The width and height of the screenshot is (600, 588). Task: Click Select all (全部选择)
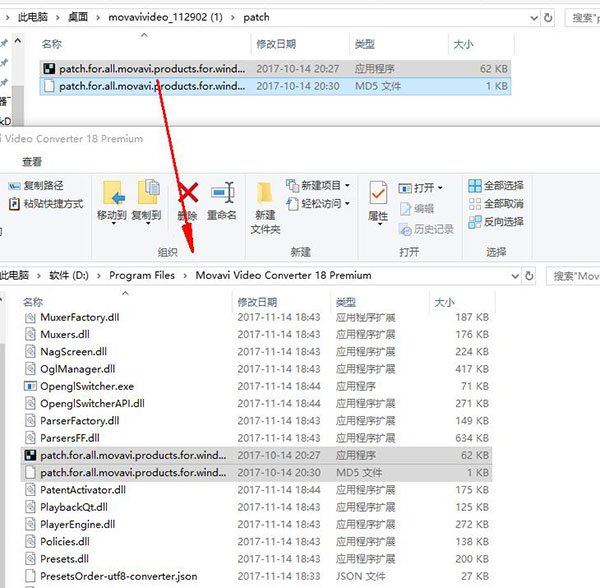[496, 186]
